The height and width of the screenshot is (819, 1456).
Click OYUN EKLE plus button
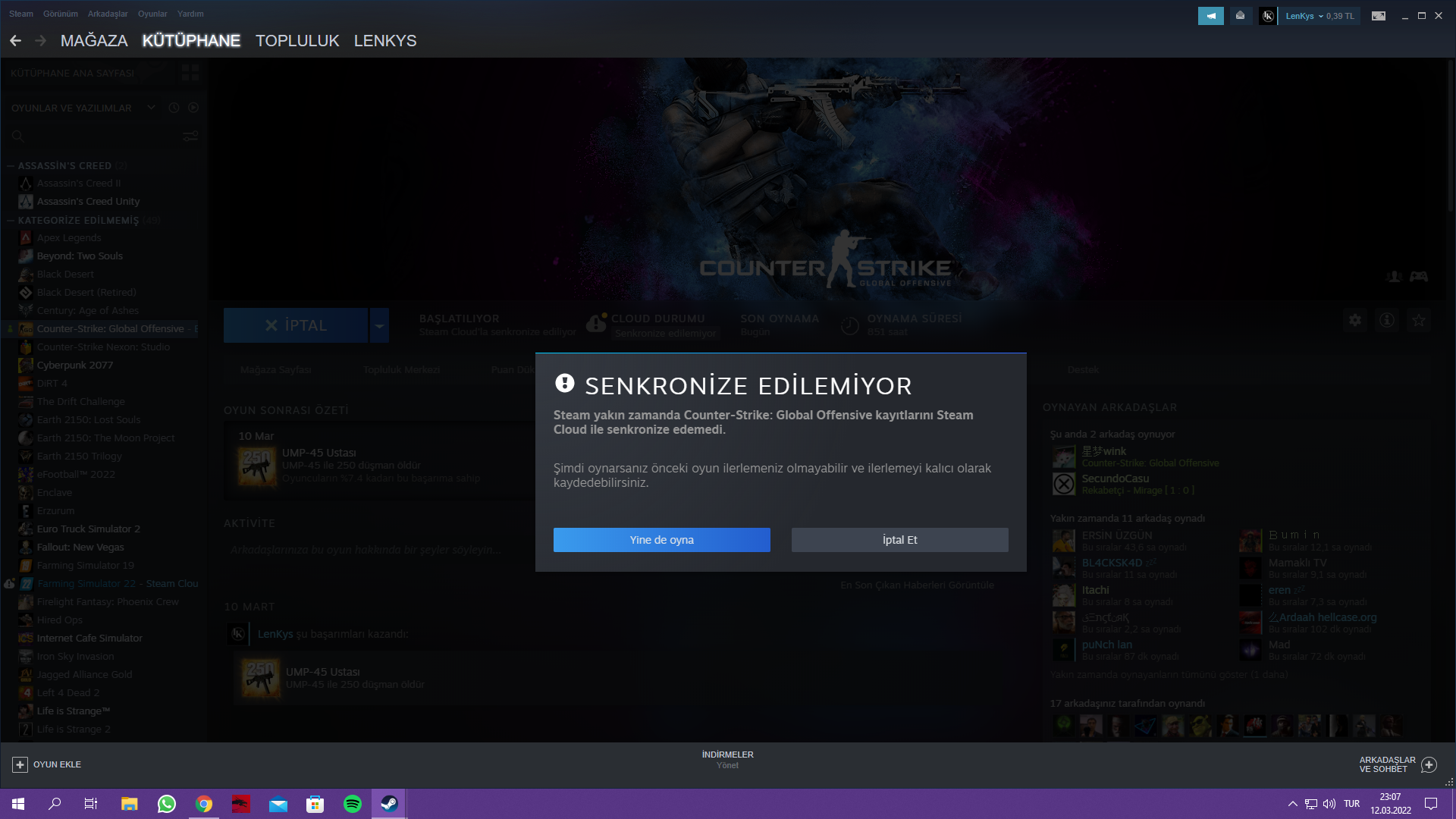[x=20, y=764]
